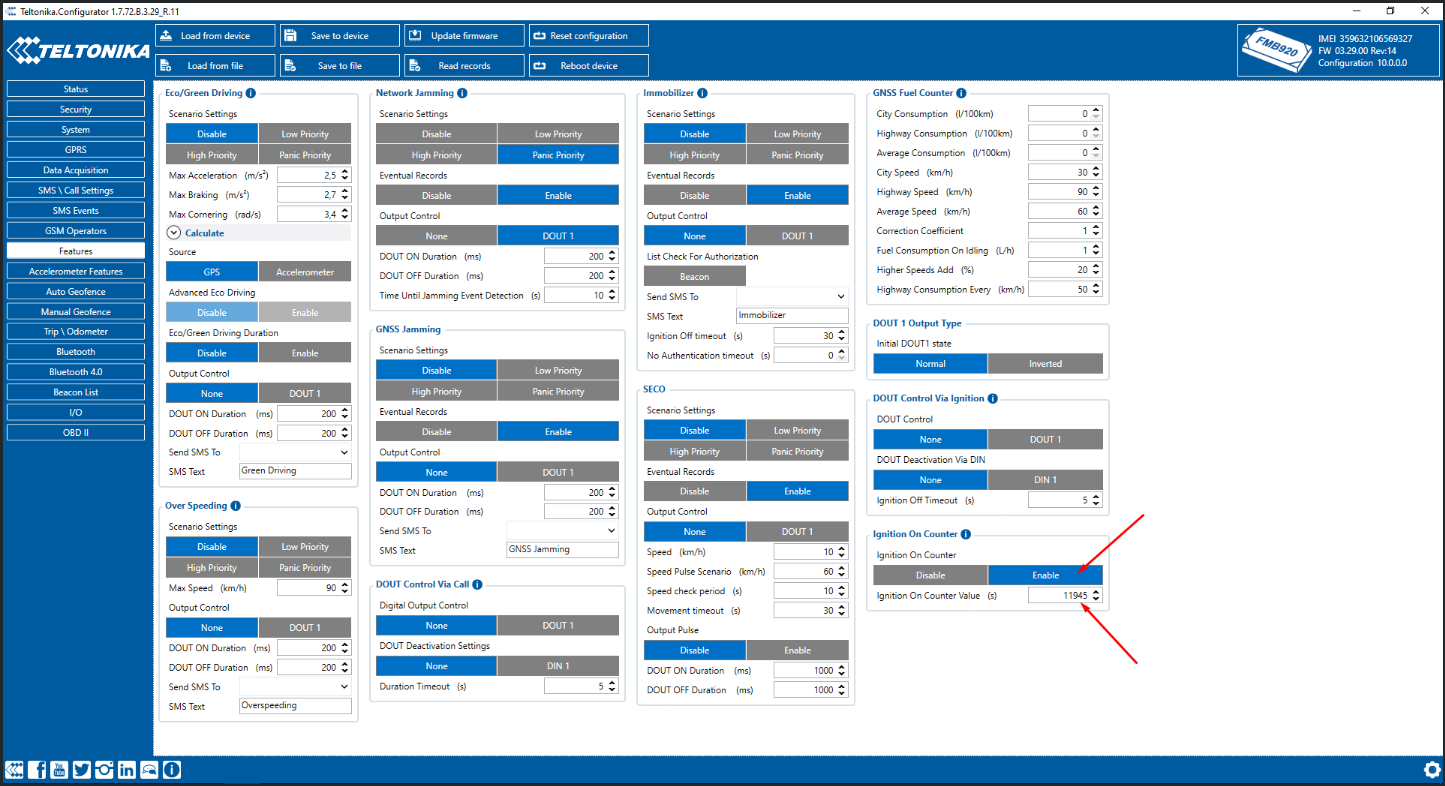Click the settings gear icon
The width and height of the screenshot is (1445, 786).
pyautogui.click(x=1431, y=769)
